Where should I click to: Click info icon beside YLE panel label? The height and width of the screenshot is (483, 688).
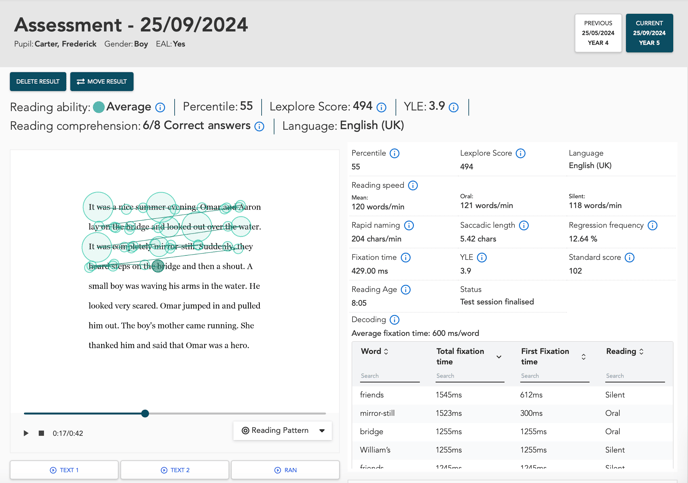[482, 258]
